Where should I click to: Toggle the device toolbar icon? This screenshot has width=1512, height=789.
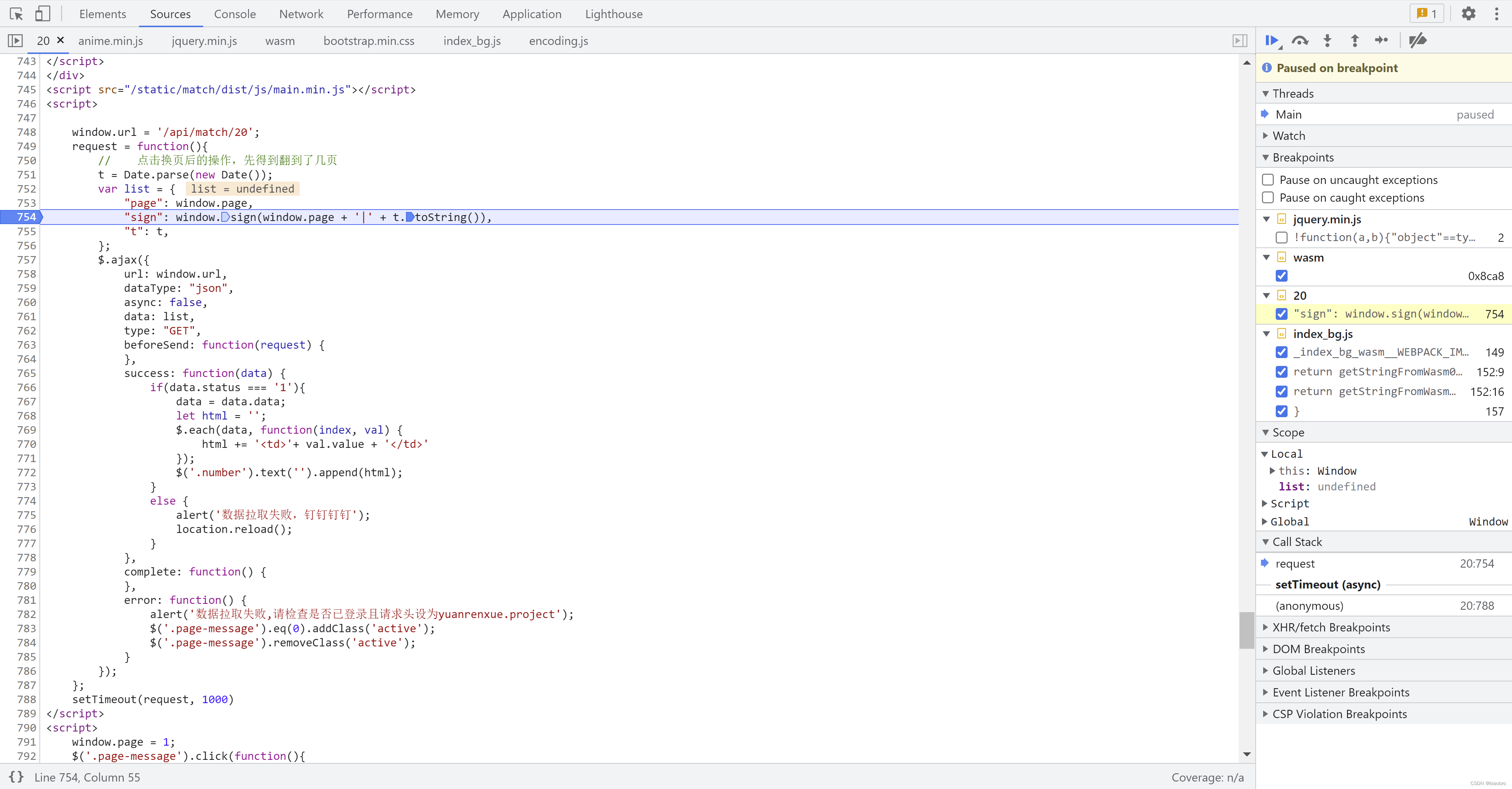(x=42, y=13)
